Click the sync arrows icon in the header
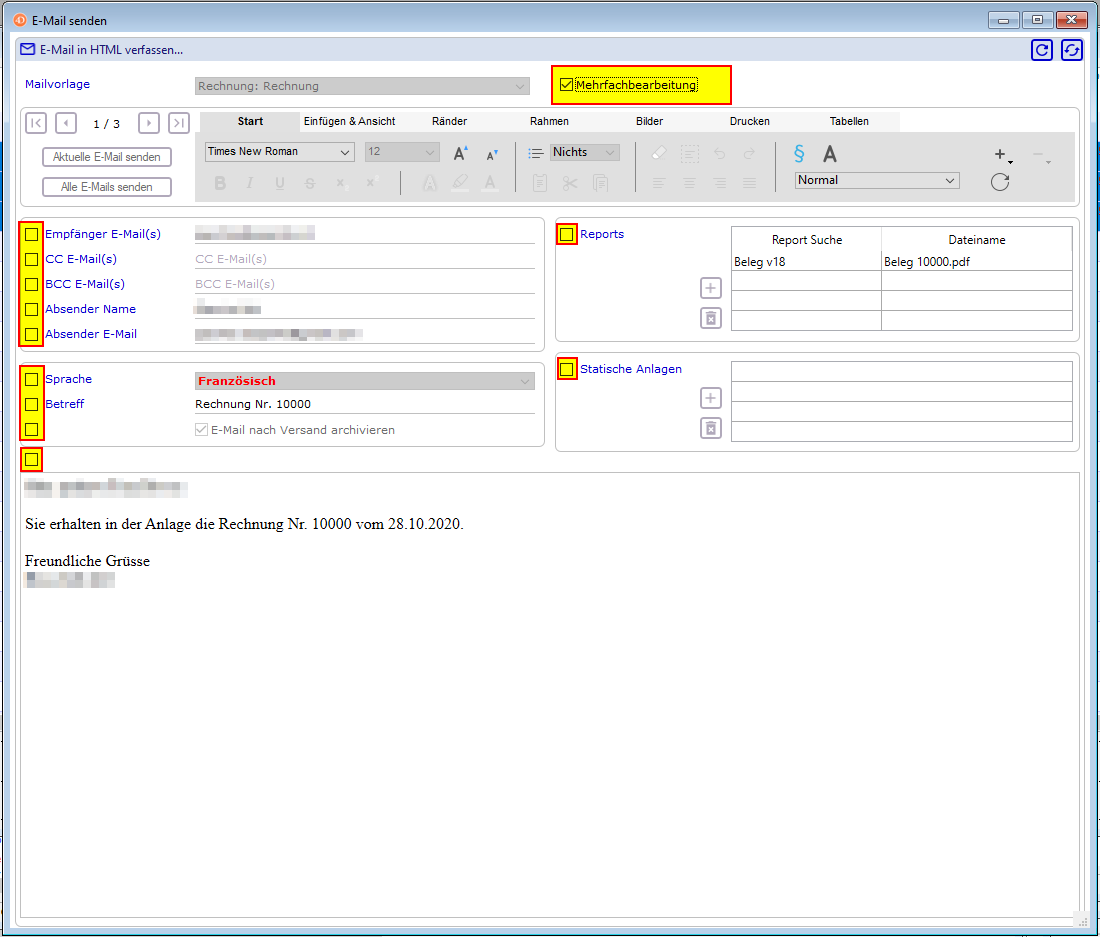 pyautogui.click(x=1072, y=50)
